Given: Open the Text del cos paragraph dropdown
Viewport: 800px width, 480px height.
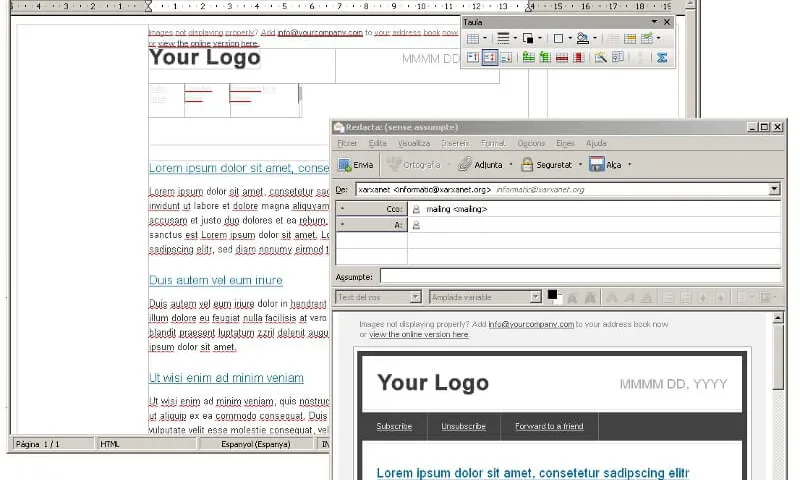Looking at the screenshot, I should point(417,297).
